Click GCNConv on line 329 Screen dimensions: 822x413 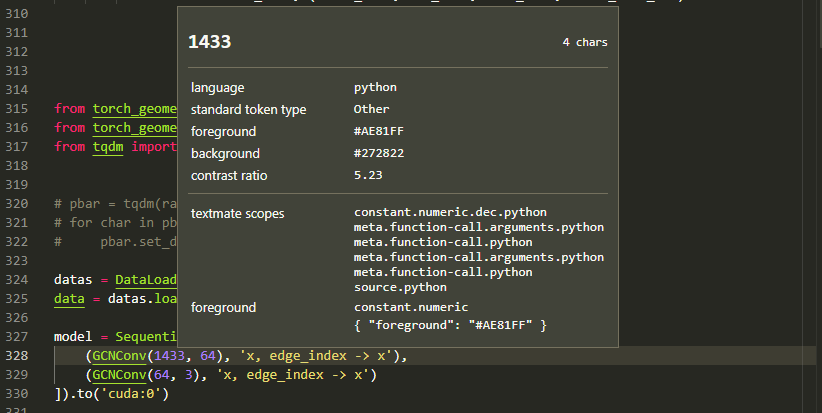coord(119,375)
